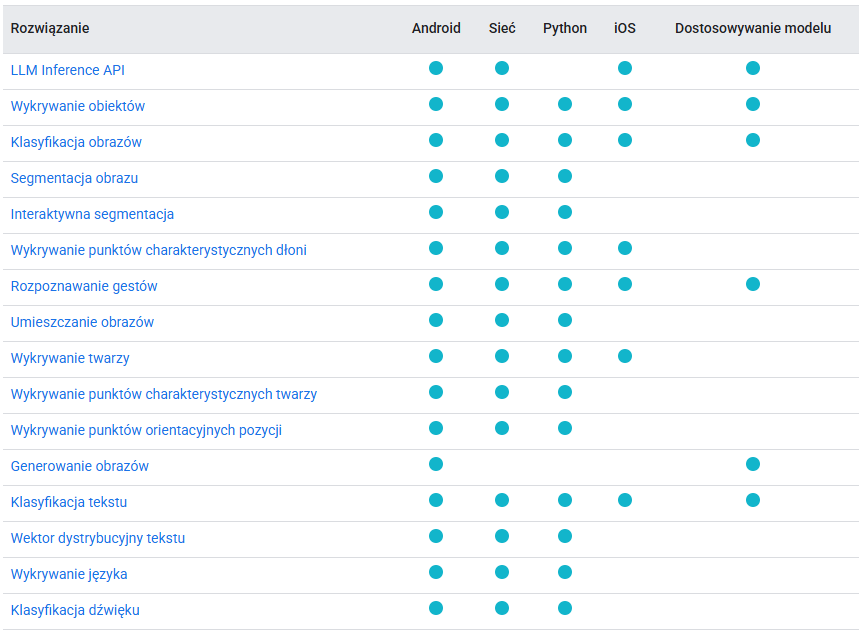Click Android dot in Generowanie obrazów row
862x634 pixels.
tap(436, 465)
